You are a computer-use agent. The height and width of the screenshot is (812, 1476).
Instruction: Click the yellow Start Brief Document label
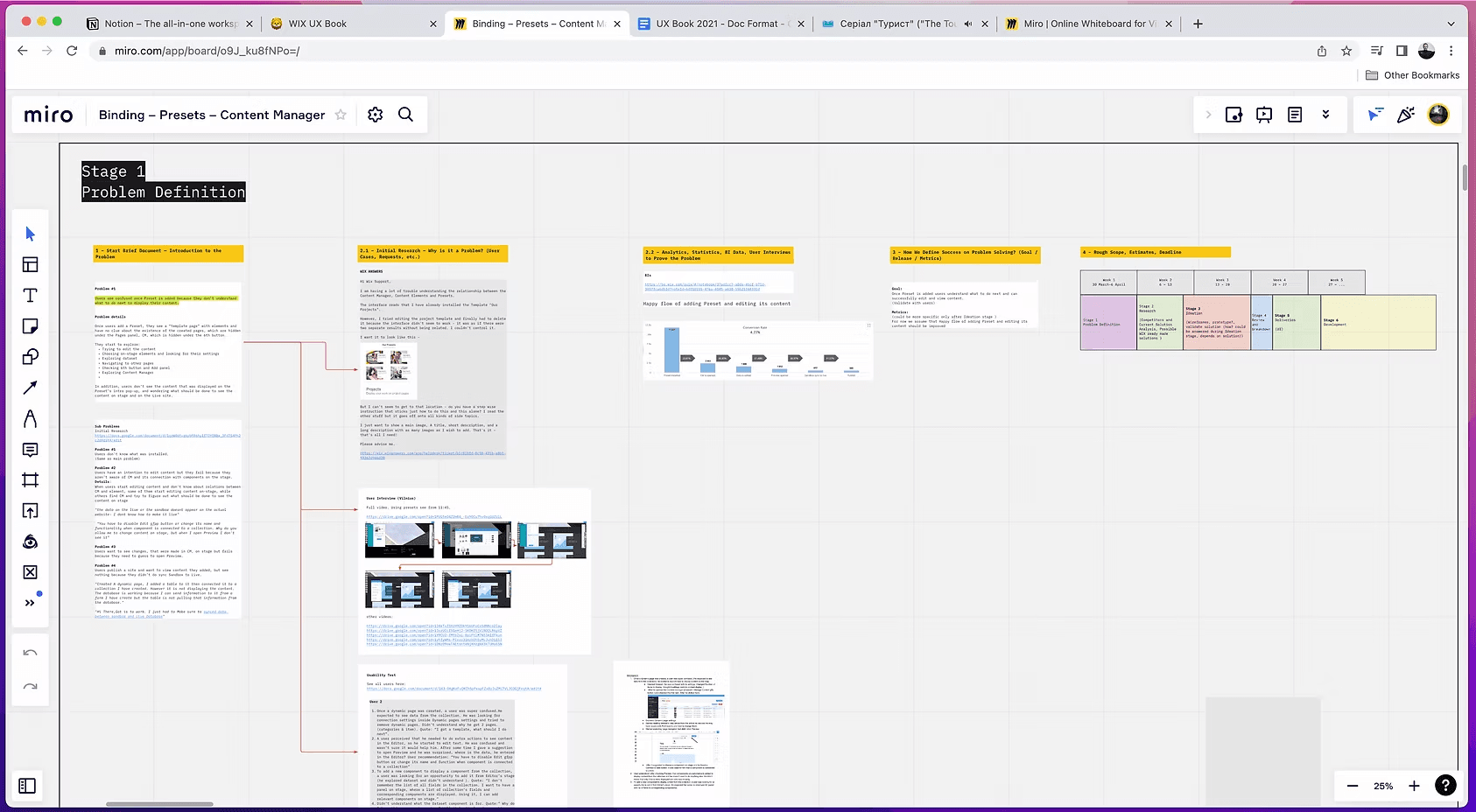(168, 254)
